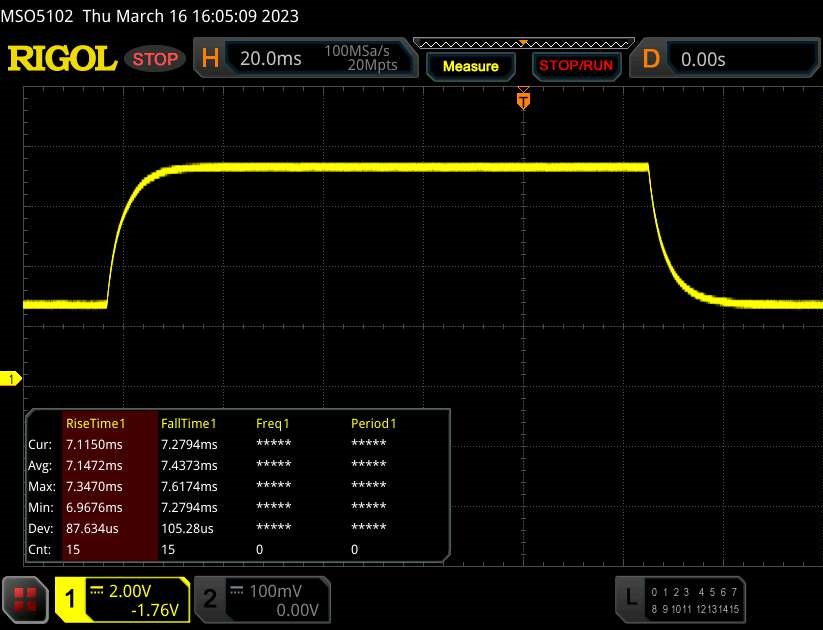This screenshot has width=823, height=630.
Task: Open the function navigation grid icon
Action: (25, 600)
